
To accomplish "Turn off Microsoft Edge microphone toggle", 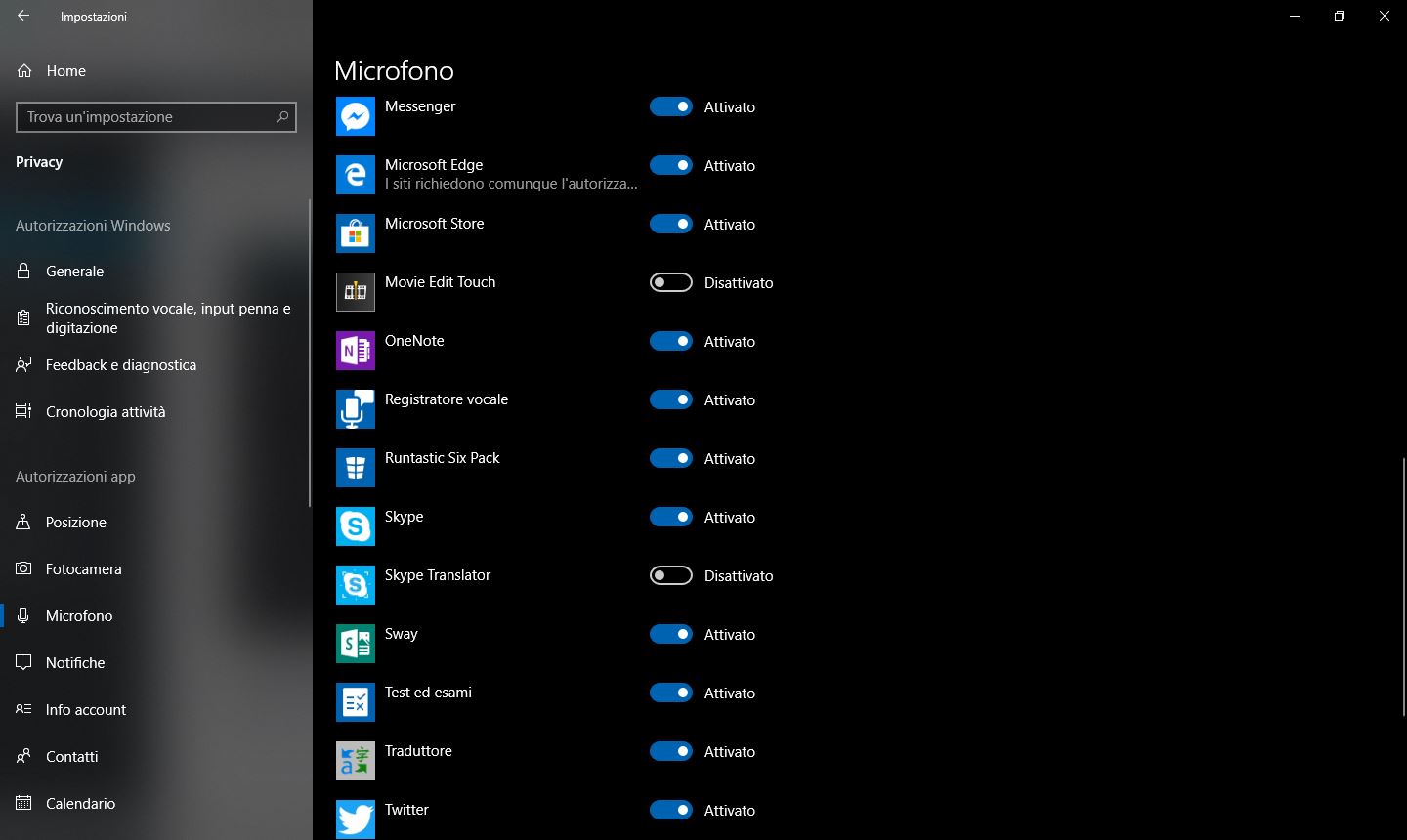I will (671, 165).
